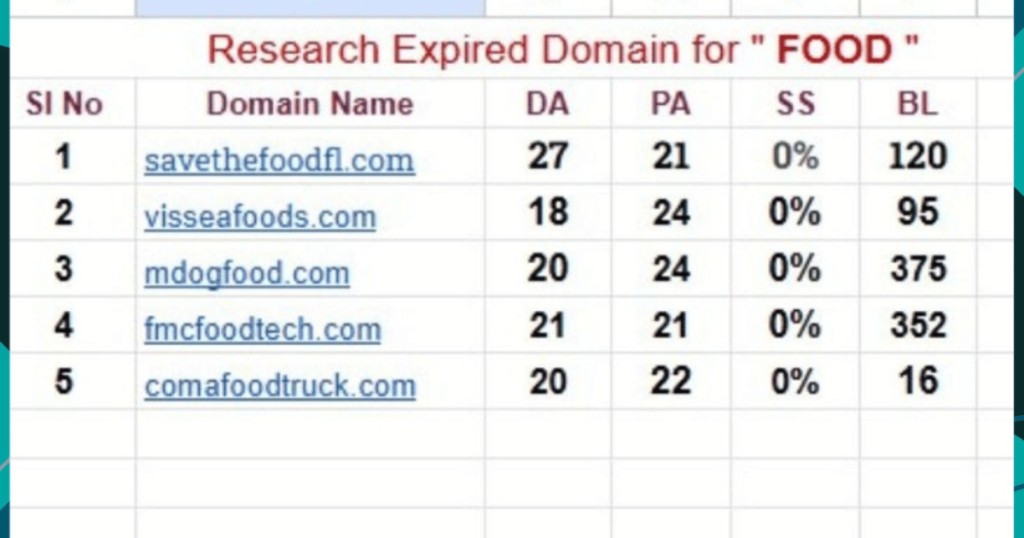Click the cell showing BL value 352

pyautogui.click(x=917, y=325)
